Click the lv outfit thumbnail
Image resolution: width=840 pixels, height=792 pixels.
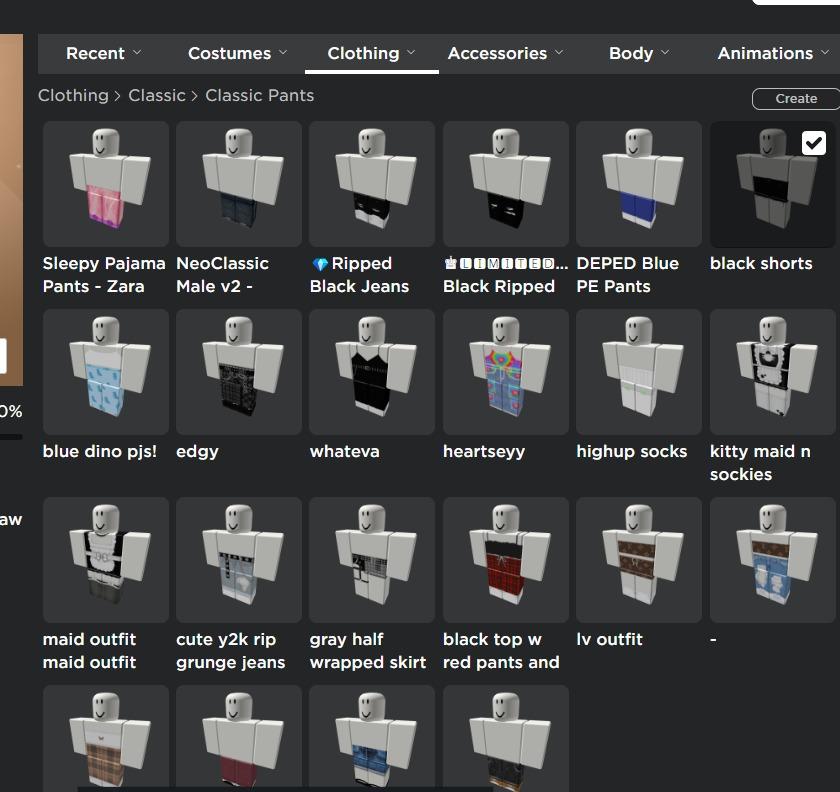point(638,560)
